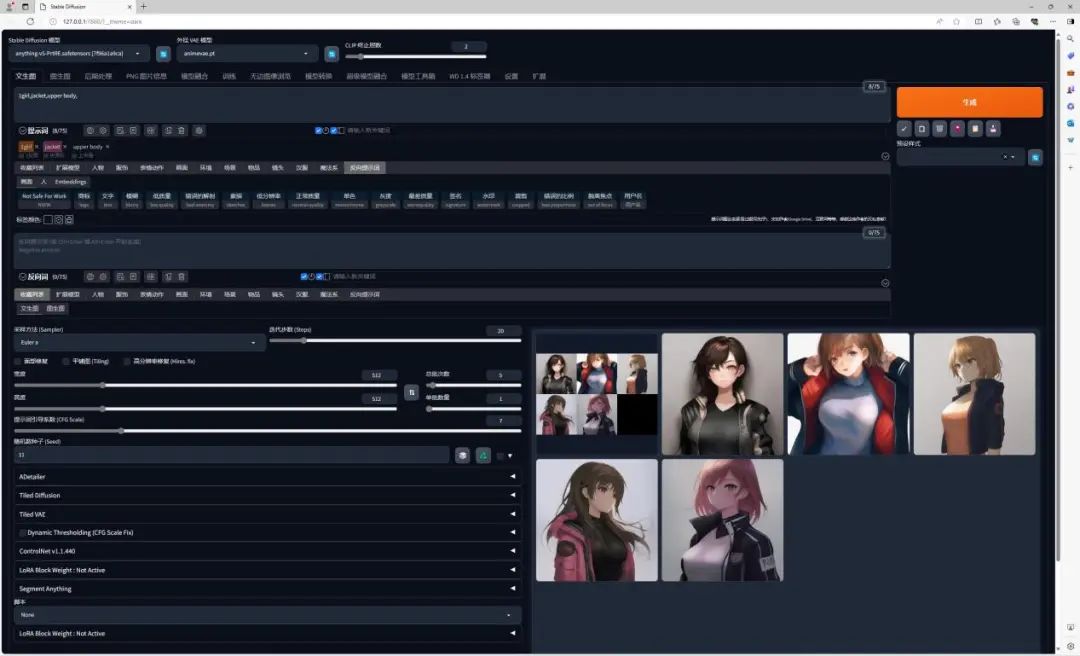The image size is (1080, 656).
Task: Click the checkmark icon under the generate button
Action: (904, 128)
